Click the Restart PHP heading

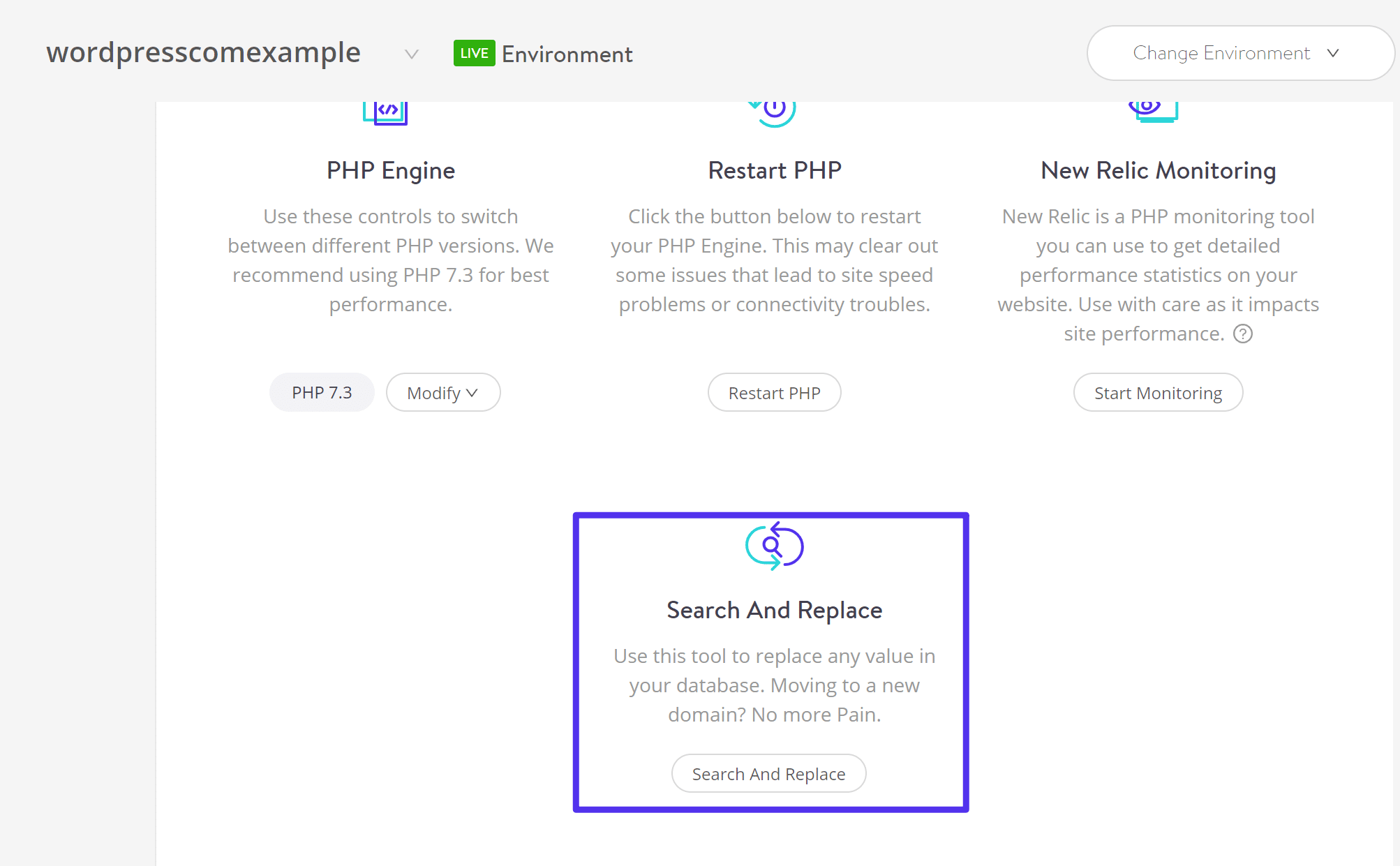[x=775, y=171]
